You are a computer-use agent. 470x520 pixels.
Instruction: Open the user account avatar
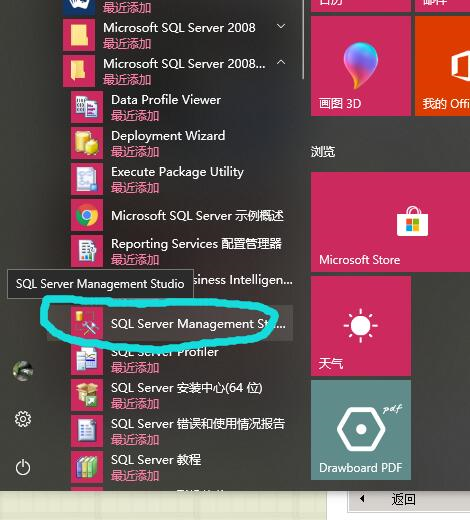(x=23, y=371)
